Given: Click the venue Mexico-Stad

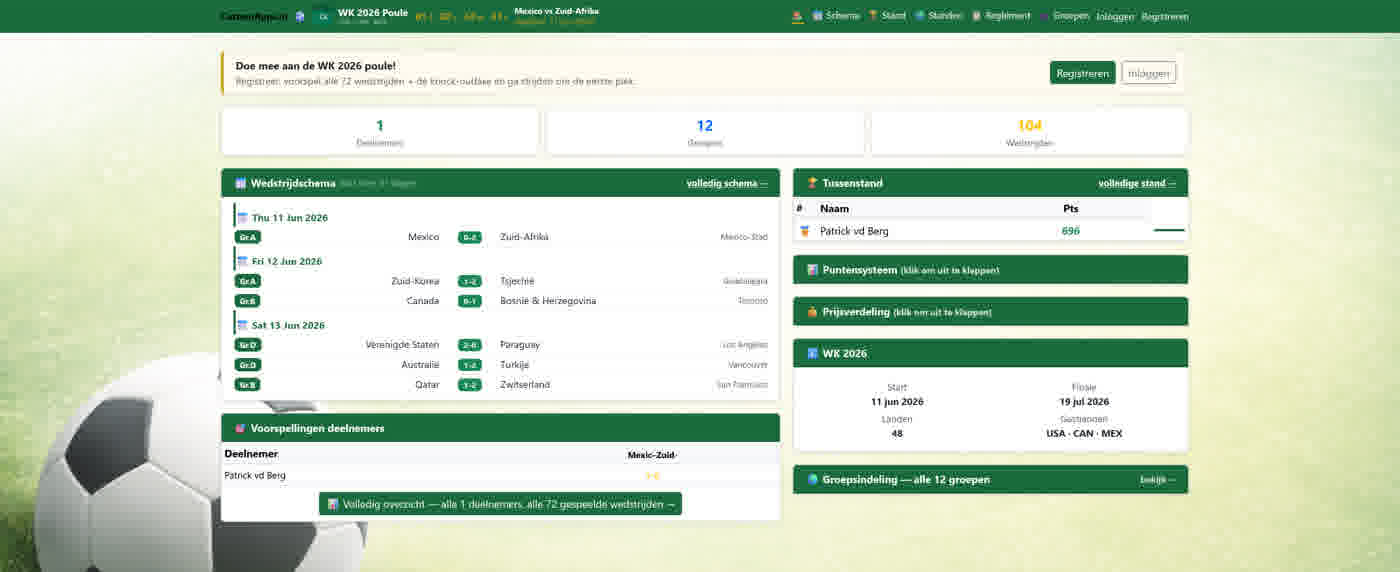Looking at the screenshot, I should pos(744,237).
